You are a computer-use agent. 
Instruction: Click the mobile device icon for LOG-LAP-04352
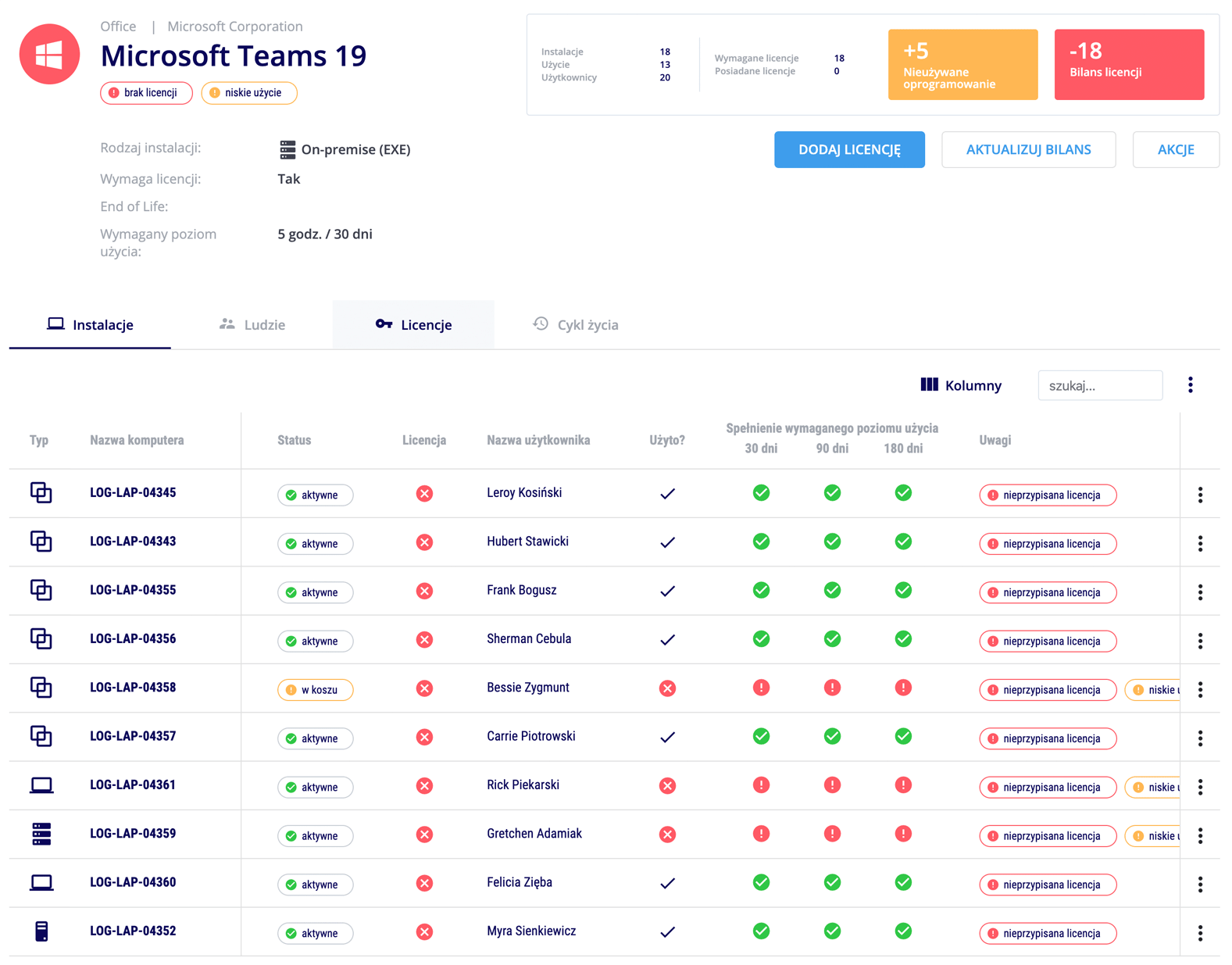(x=41, y=931)
